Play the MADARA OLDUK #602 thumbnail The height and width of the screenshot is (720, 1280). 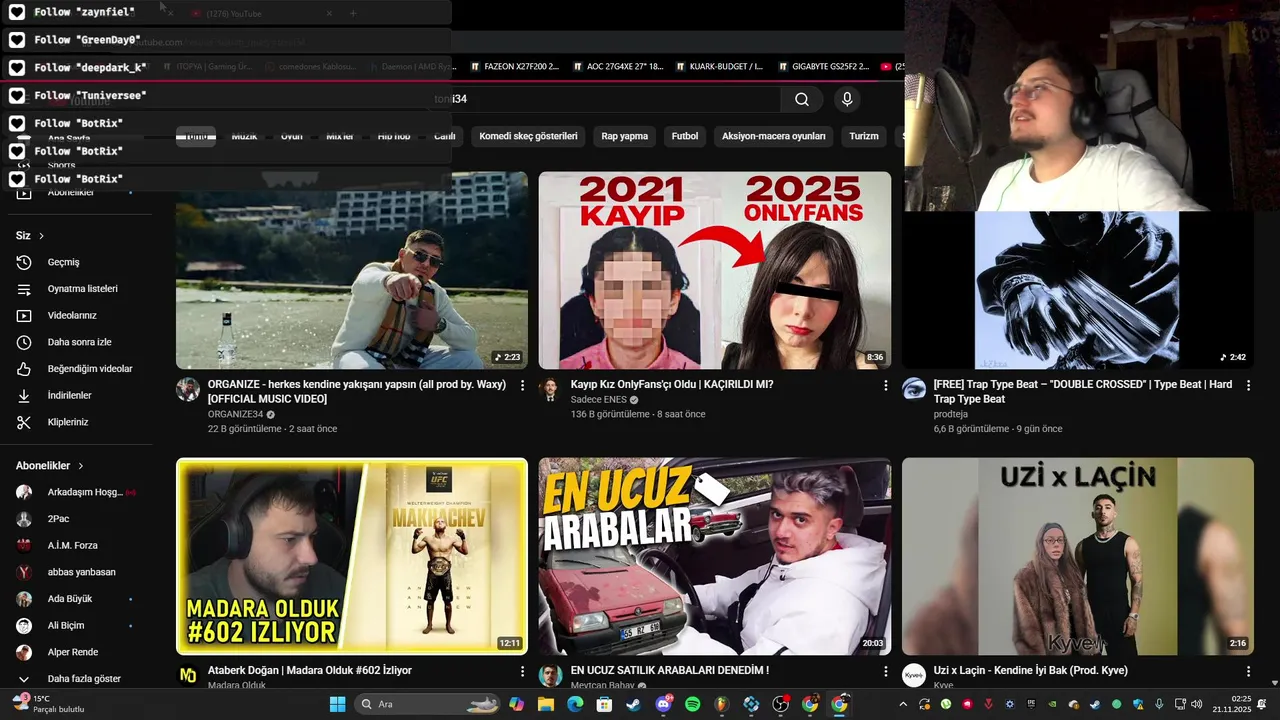352,557
